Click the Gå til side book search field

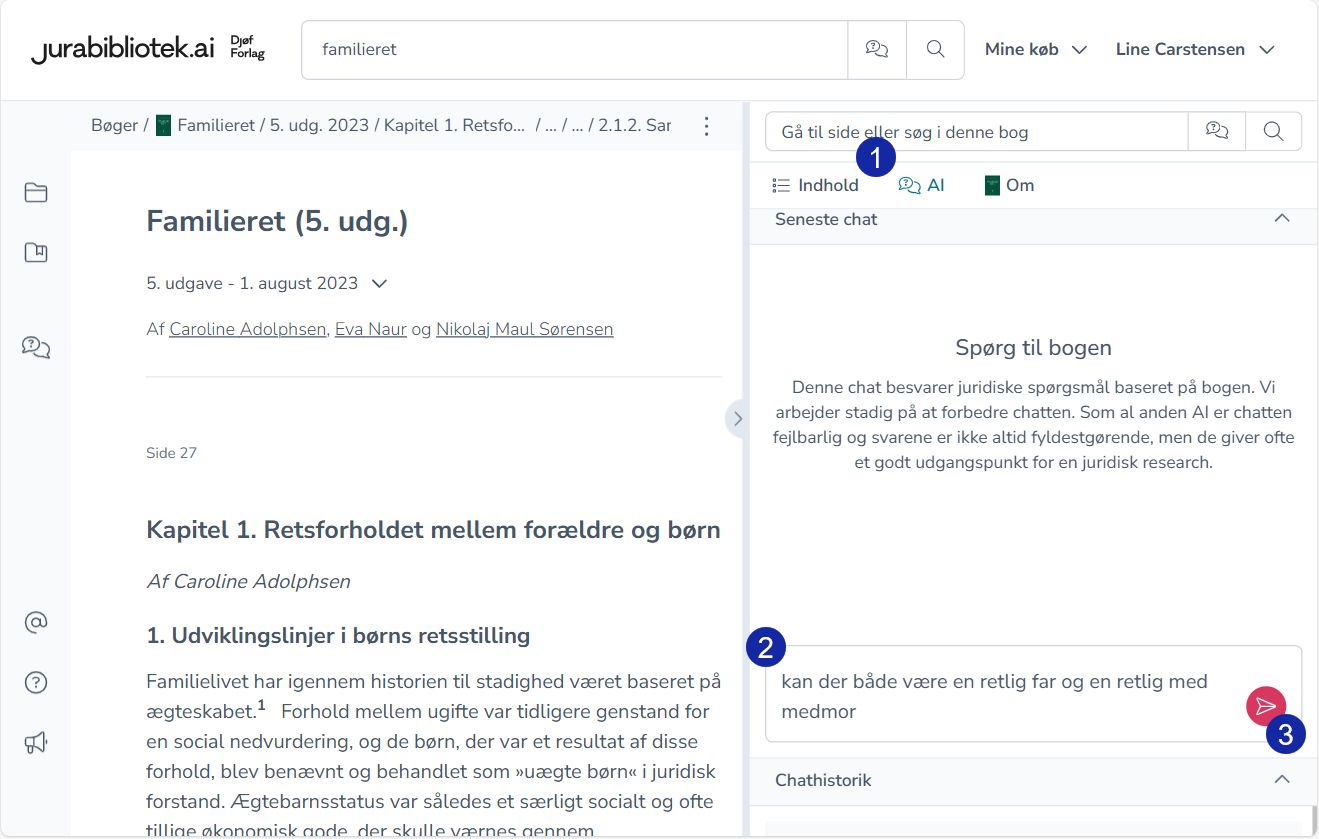975,131
